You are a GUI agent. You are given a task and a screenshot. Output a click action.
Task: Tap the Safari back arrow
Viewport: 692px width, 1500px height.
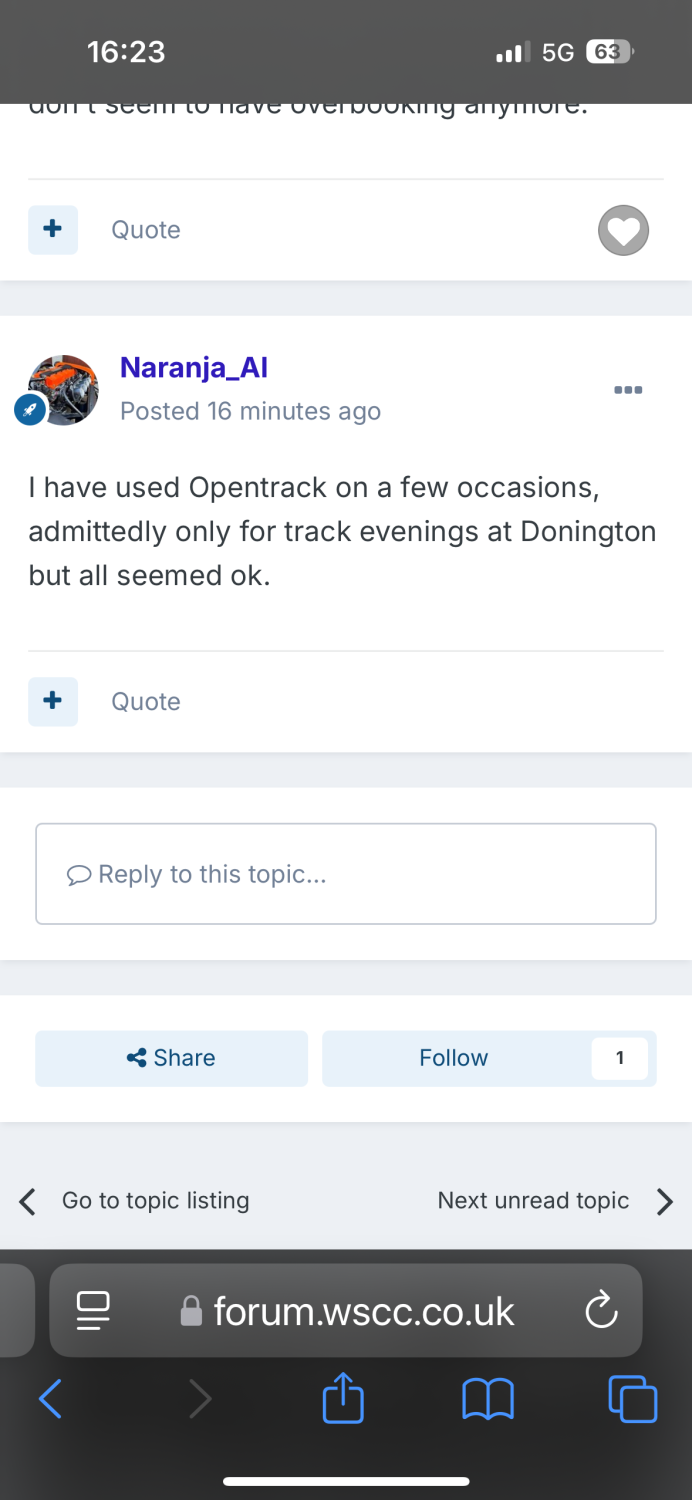point(49,1398)
